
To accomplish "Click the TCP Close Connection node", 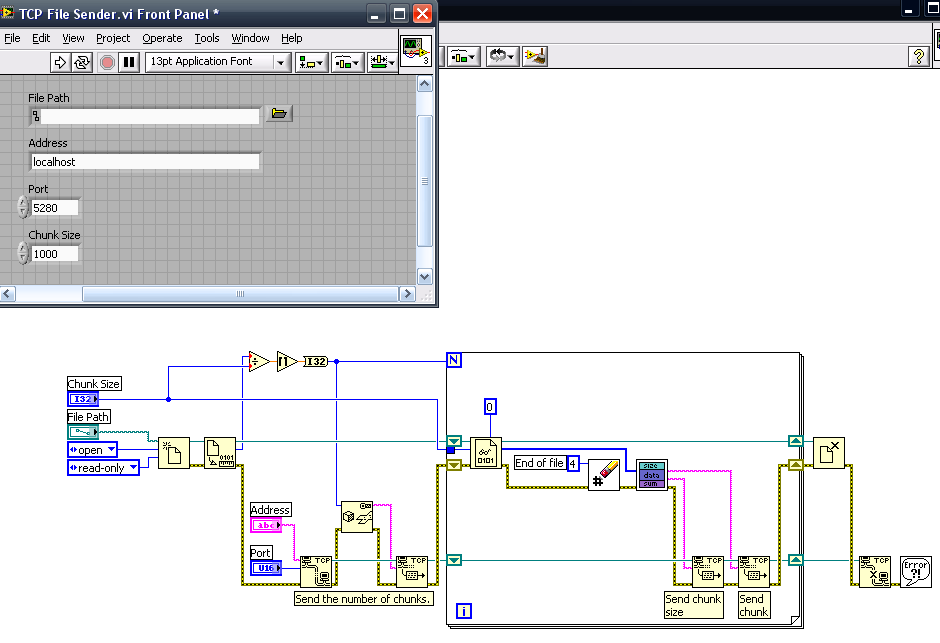I will (x=875, y=571).
